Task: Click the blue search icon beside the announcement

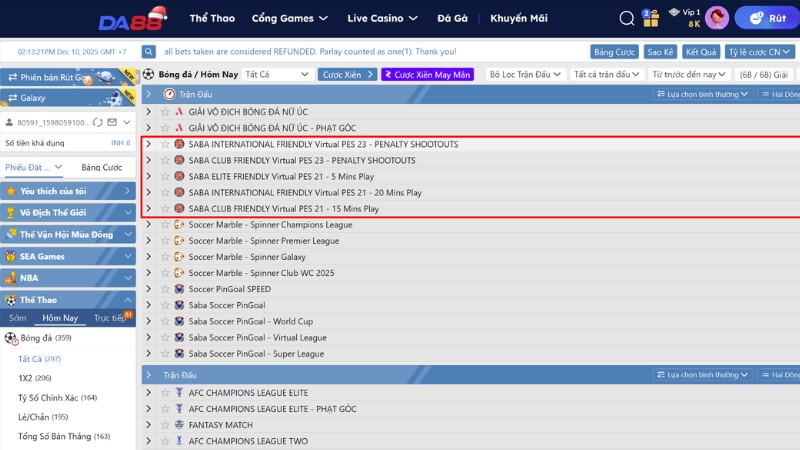Action: coord(148,52)
